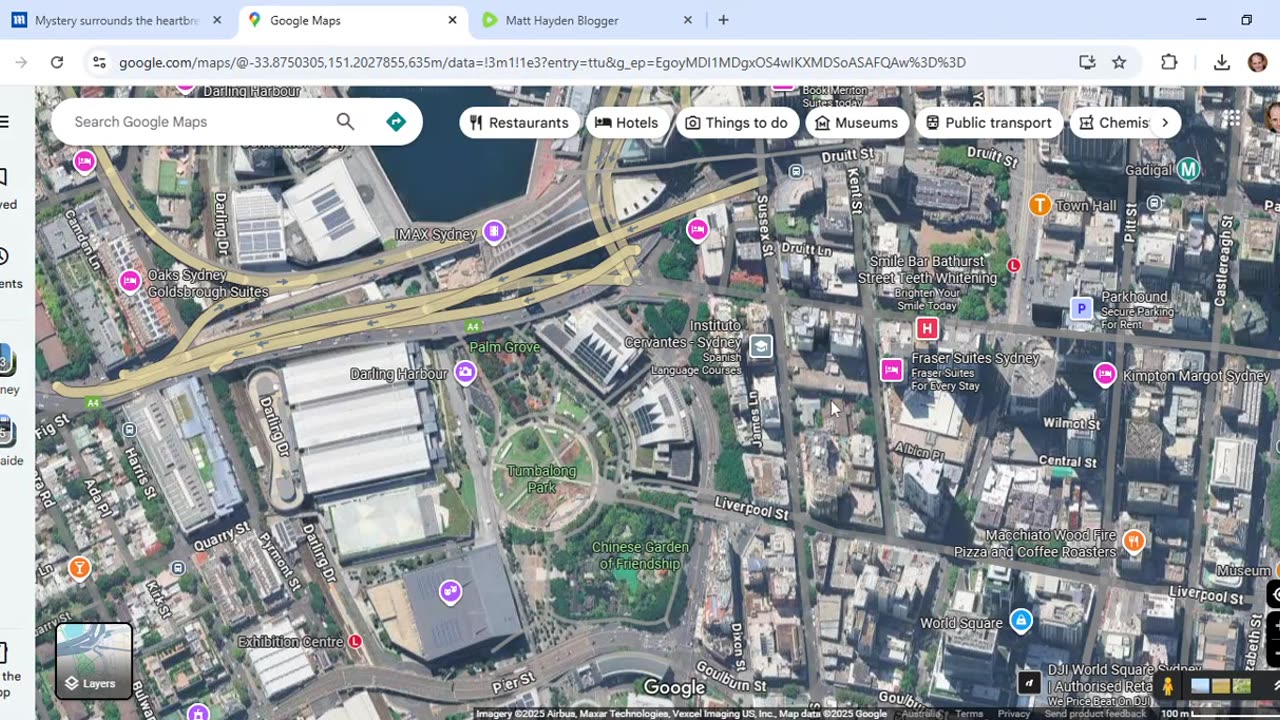Click Chinese Garden of Friendship label
Image resolution: width=1280 pixels, height=720 pixels.
coord(640,555)
